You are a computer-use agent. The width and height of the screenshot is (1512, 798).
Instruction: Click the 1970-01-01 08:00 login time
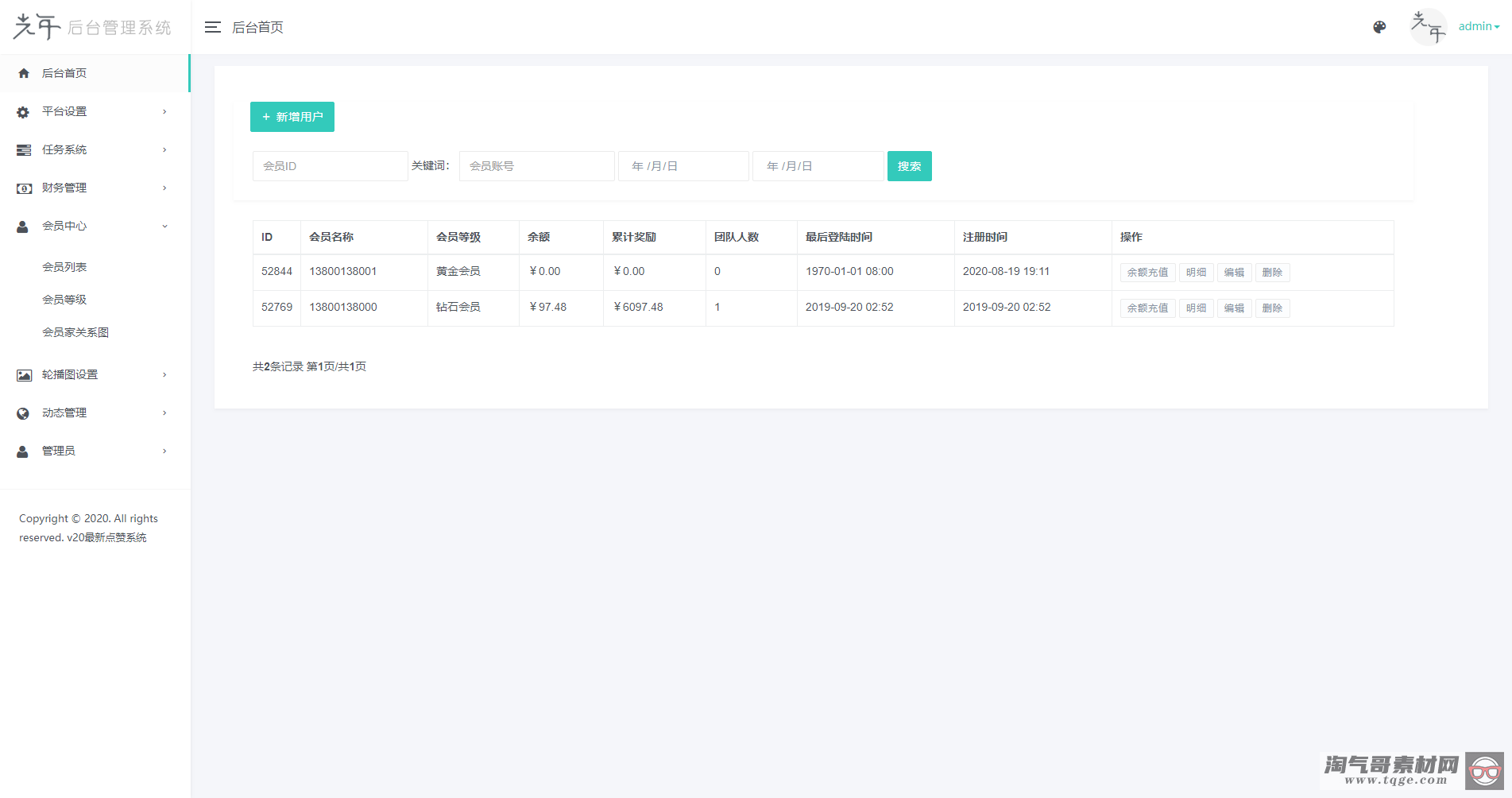point(849,271)
